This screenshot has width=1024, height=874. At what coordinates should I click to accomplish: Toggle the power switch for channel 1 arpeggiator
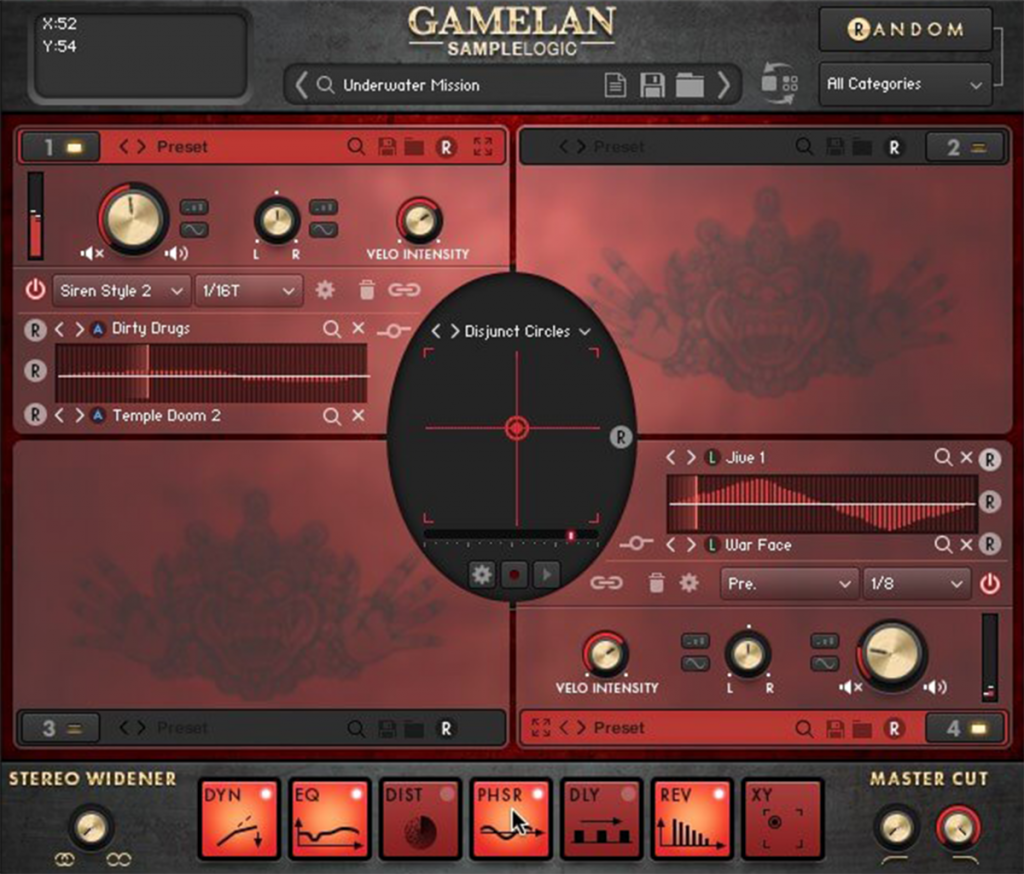pos(36,289)
